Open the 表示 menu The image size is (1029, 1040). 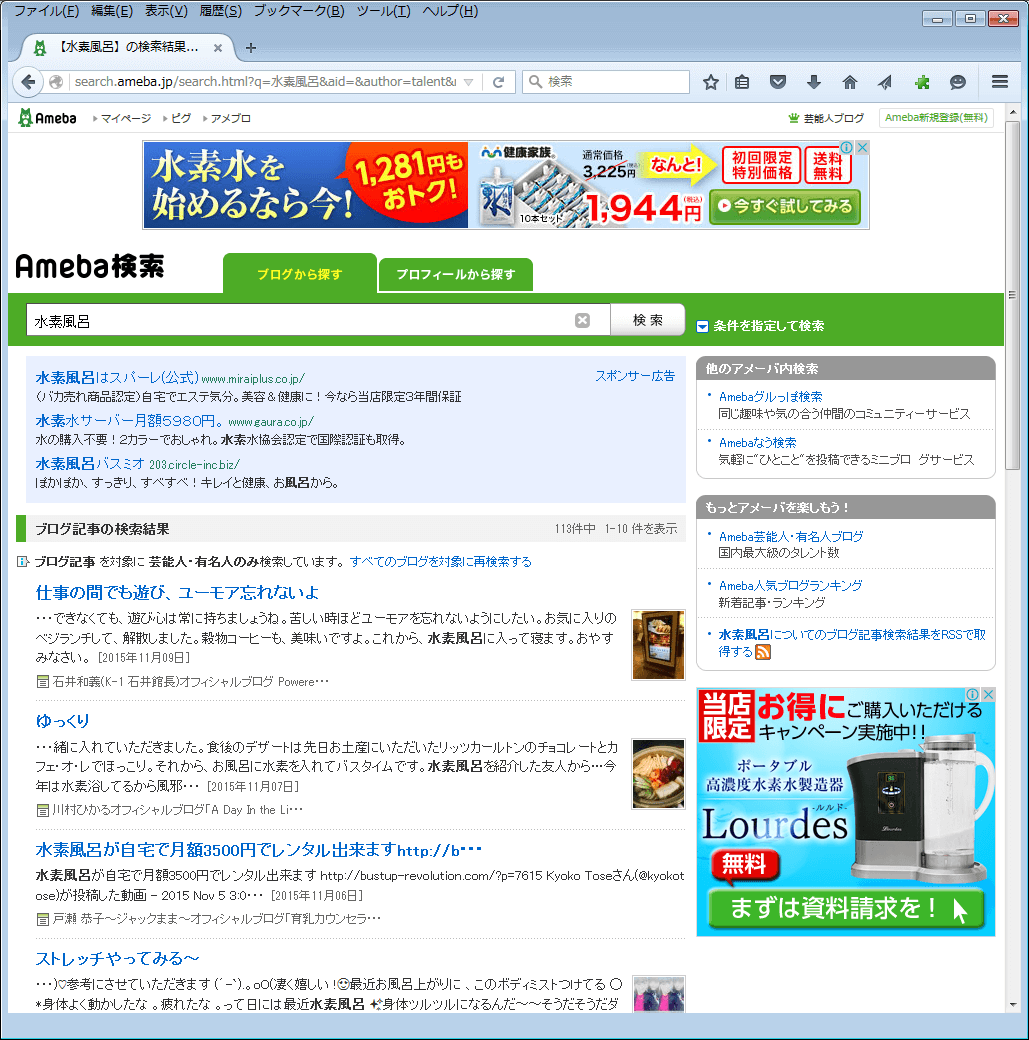click(x=167, y=11)
